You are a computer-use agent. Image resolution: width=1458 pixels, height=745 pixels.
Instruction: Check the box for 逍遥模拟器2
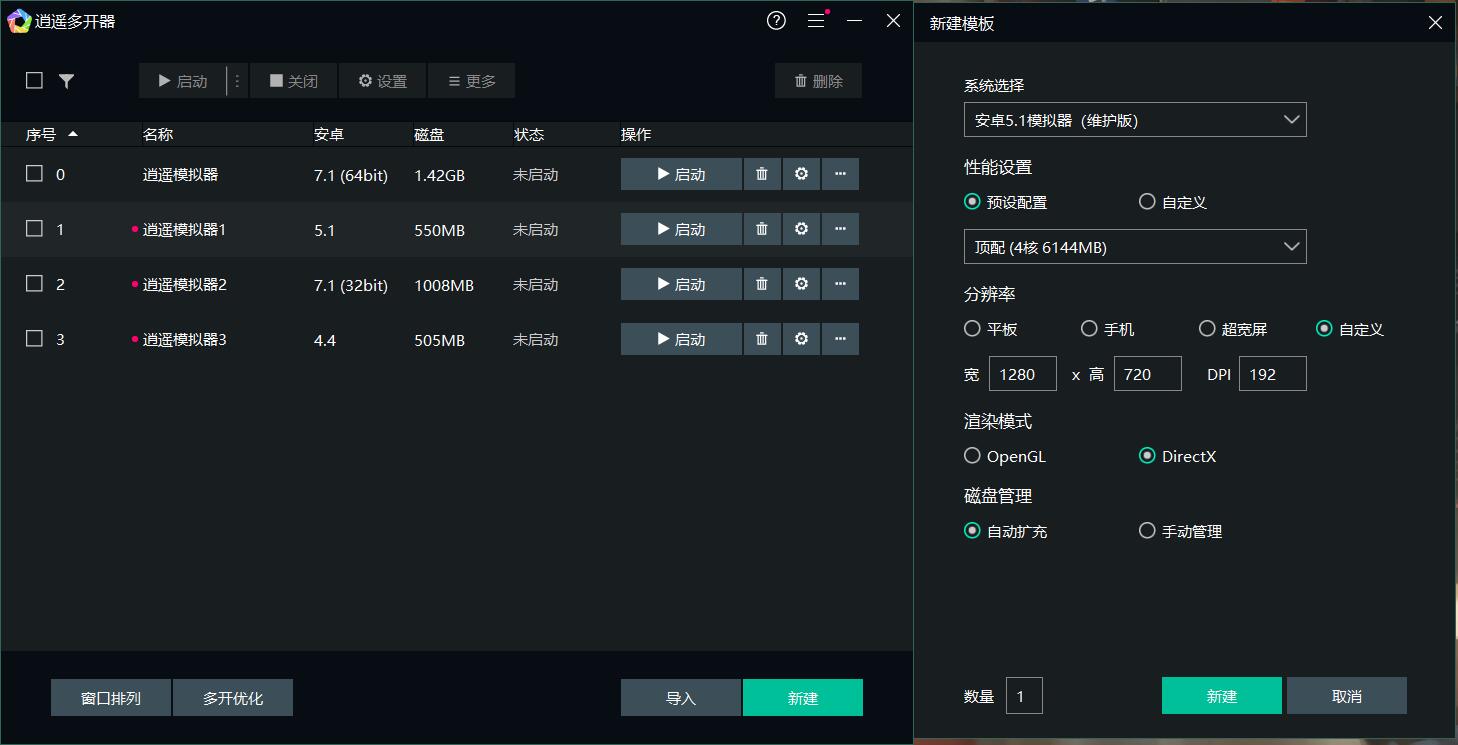[34, 284]
